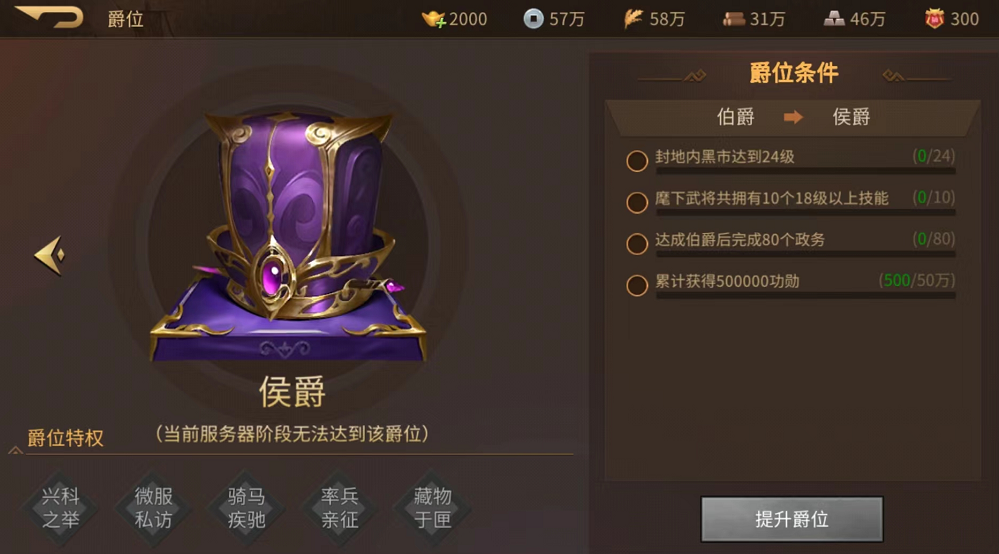Select the 骑马疾驰 privilege icon
Screen dimensions: 999x554
click(x=247, y=508)
